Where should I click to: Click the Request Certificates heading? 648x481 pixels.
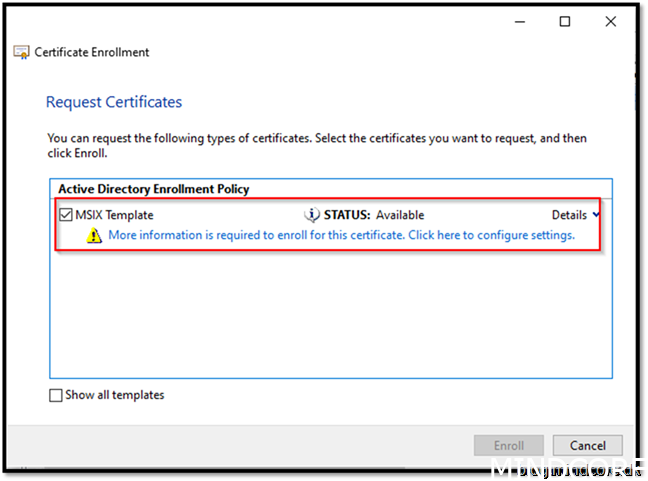pyautogui.click(x=114, y=102)
